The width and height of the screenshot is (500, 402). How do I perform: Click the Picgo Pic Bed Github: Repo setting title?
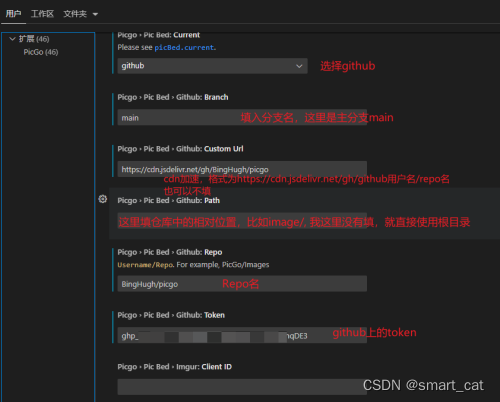click(170, 252)
